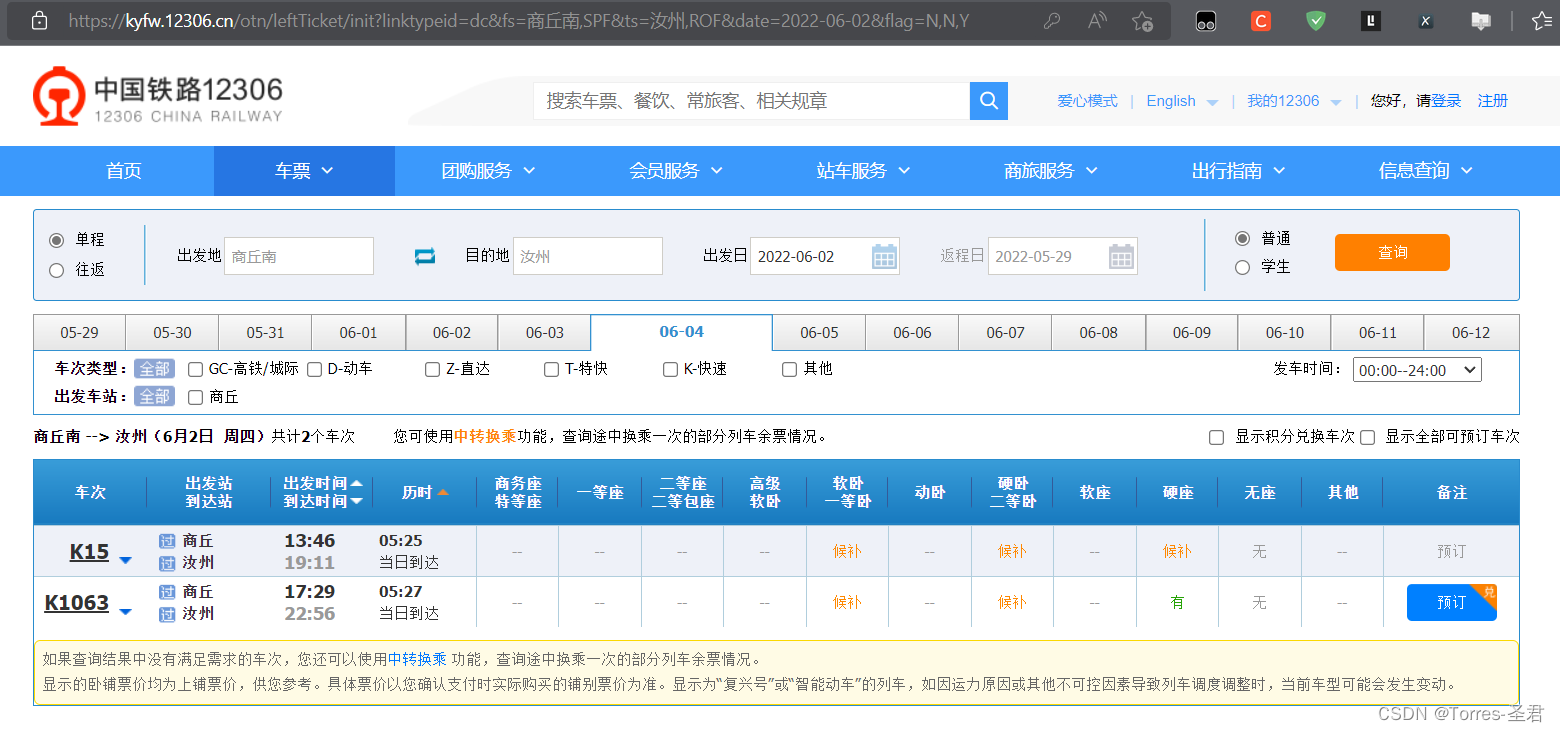This screenshot has width=1560, height=732.
Task: Open the 团购服务 navigation menu
Action: 488,171
